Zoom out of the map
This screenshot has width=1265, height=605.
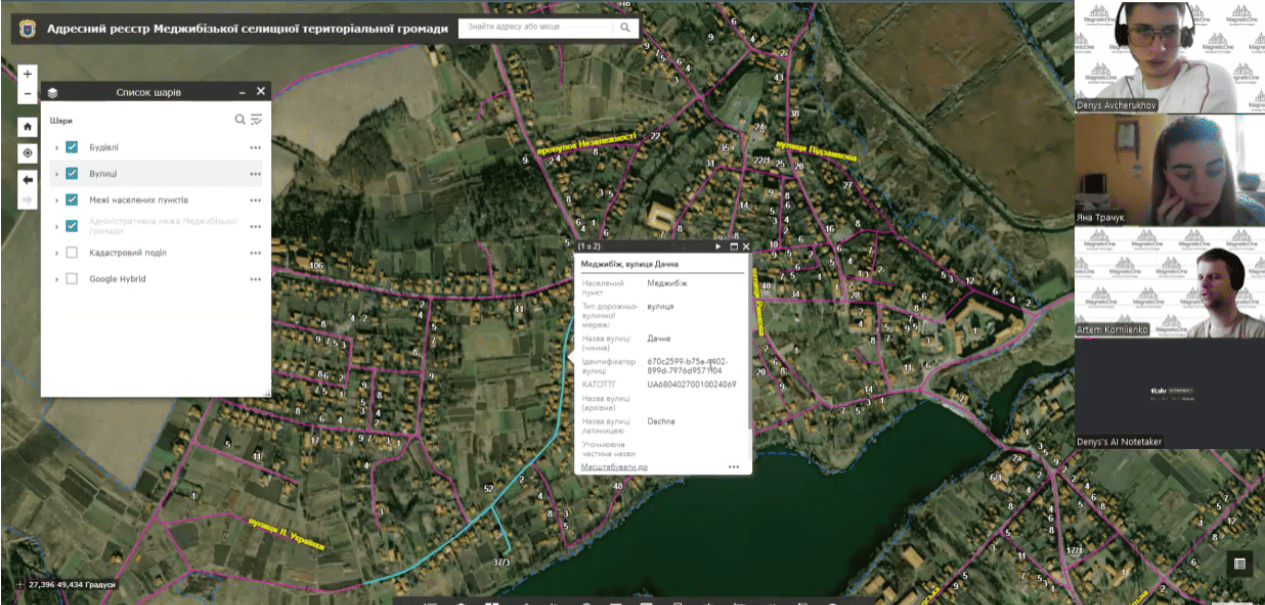pyautogui.click(x=28, y=93)
